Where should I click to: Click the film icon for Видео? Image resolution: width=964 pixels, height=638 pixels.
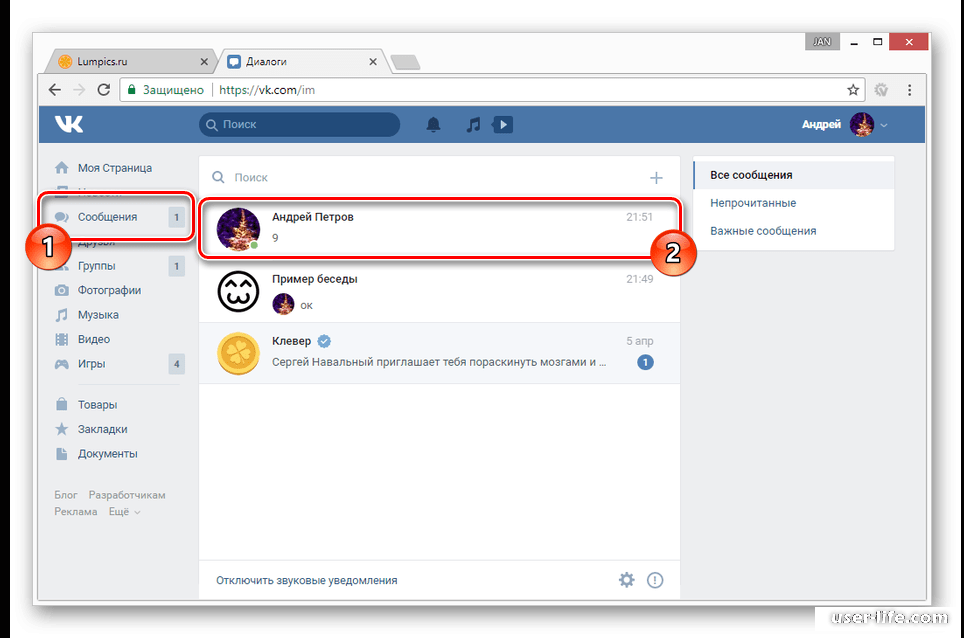[x=61, y=339]
